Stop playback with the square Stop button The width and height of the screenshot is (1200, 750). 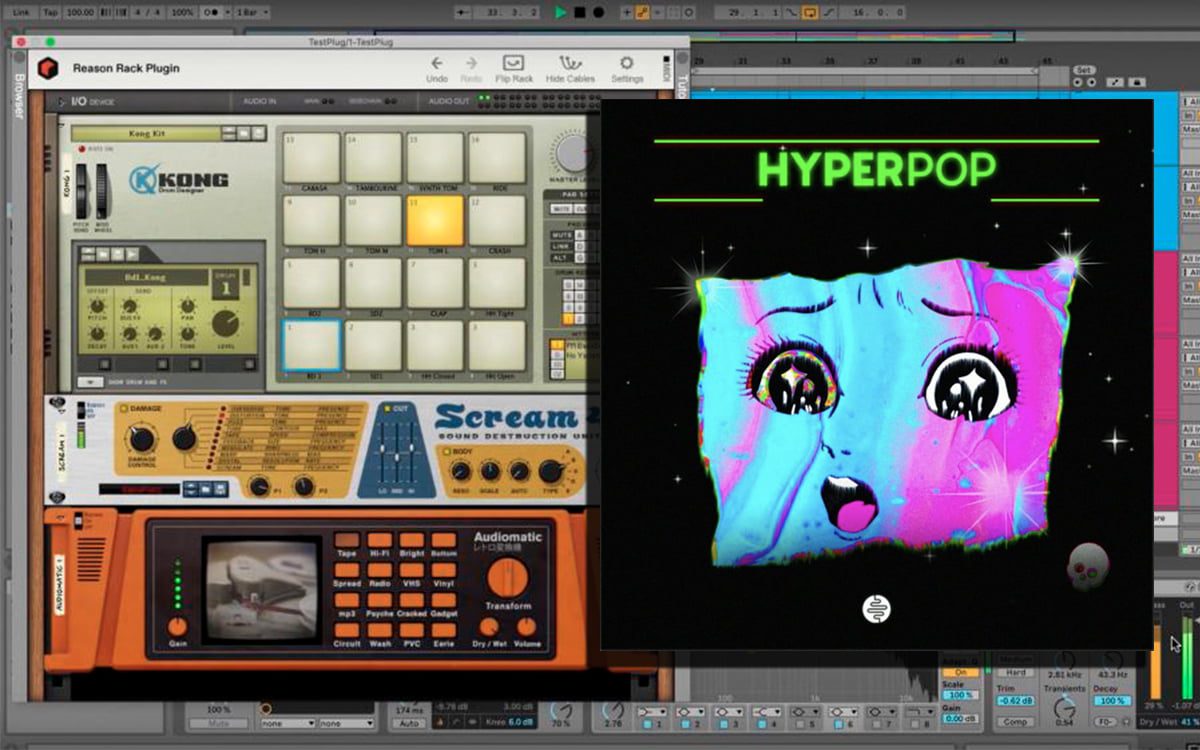tap(580, 12)
